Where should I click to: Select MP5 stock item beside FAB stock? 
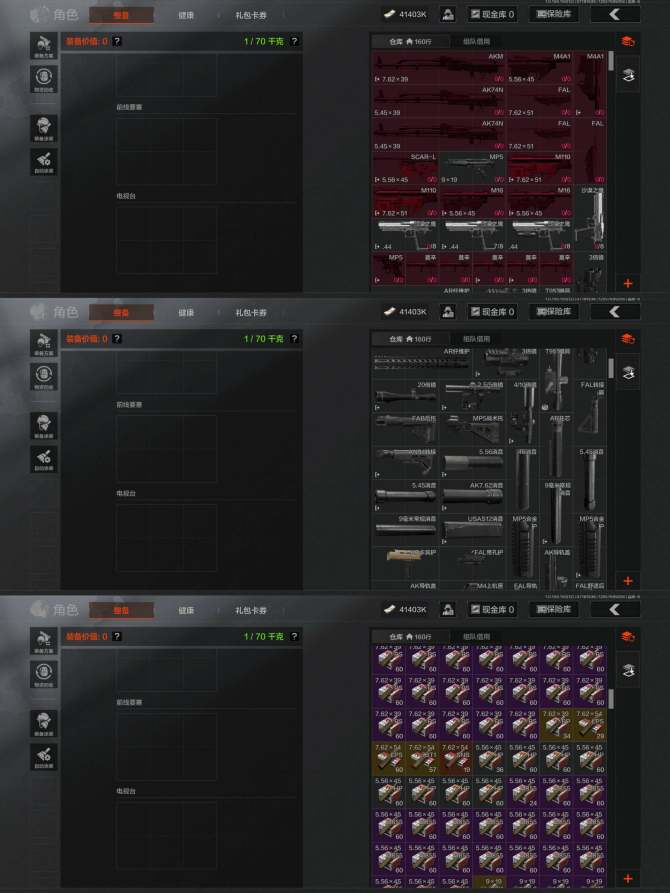pyautogui.click(x=472, y=429)
